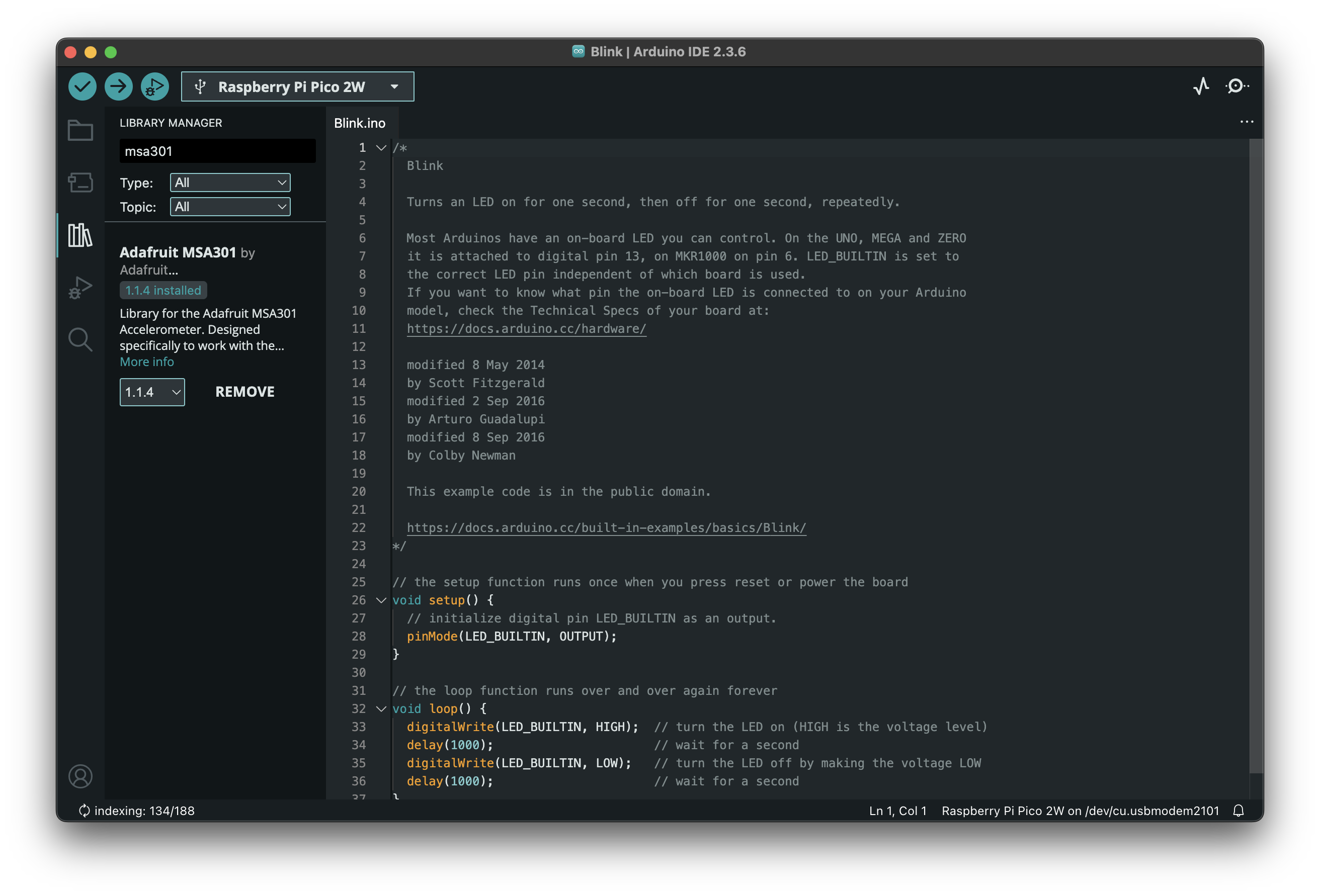Open the 1.1.4 version selector

pos(152,392)
